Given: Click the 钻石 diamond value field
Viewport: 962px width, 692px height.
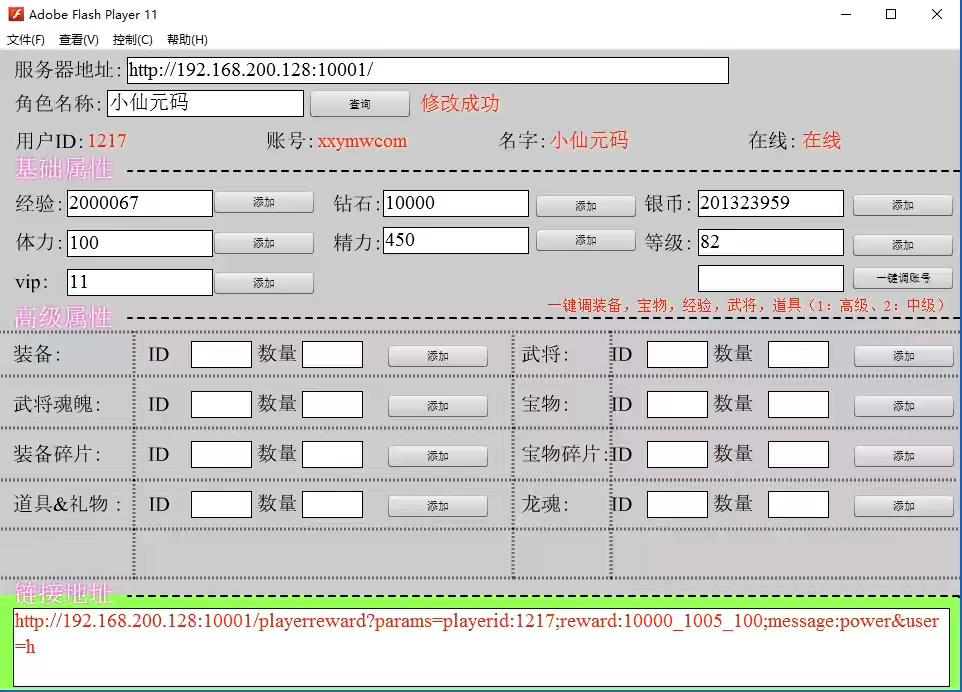Looking at the screenshot, I should pyautogui.click(x=456, y=203).
